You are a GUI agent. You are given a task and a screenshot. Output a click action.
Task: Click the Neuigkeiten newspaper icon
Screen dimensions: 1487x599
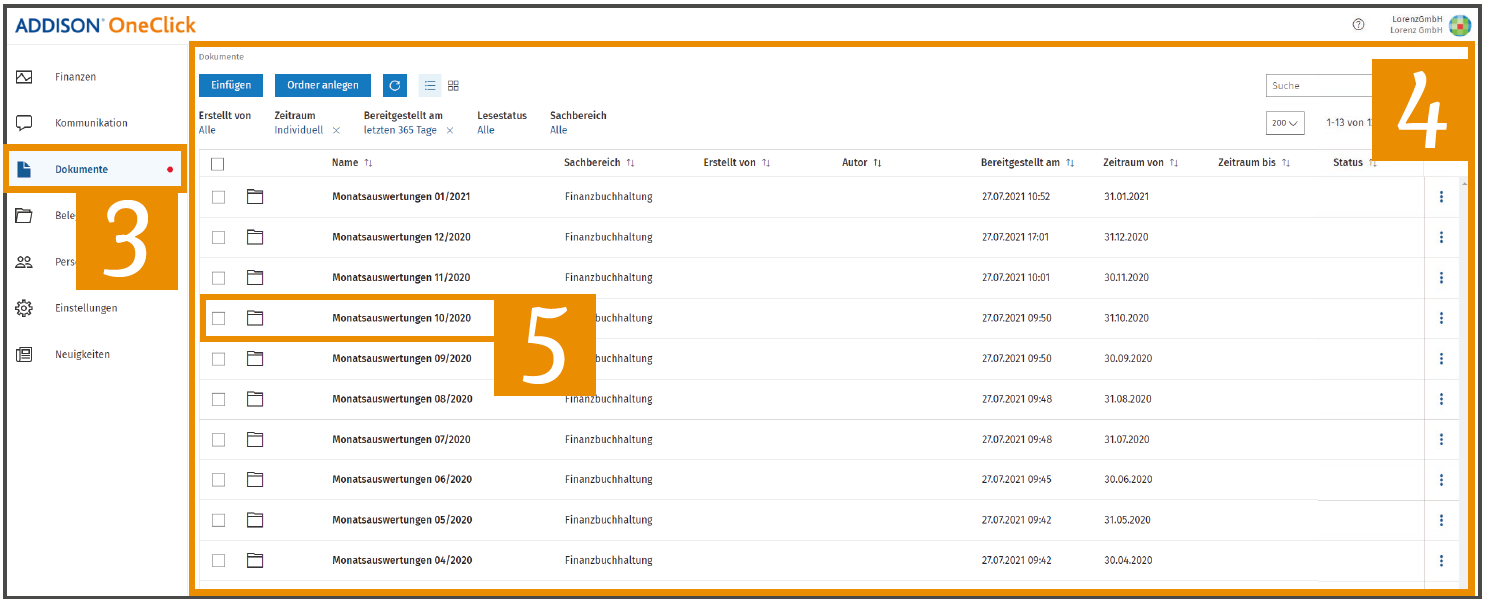point(24,354)
